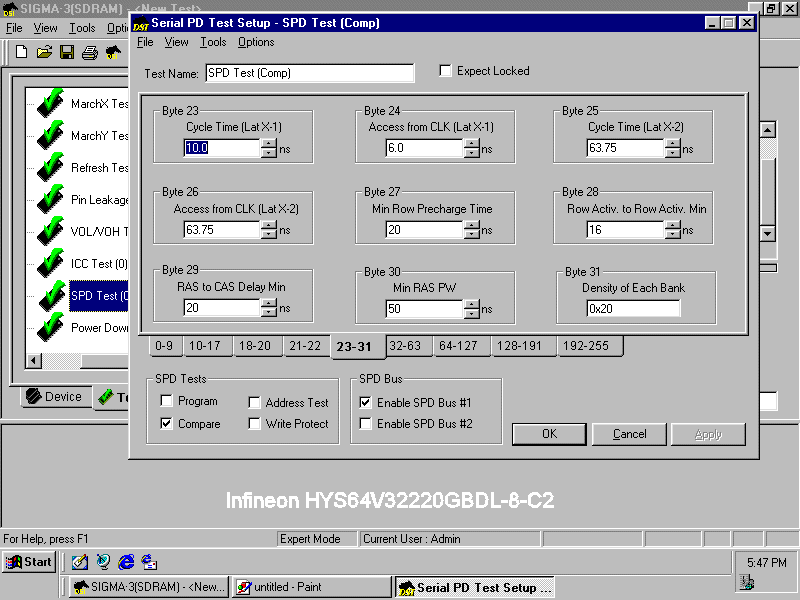Select the green checkmark beside SPD Test
800x600 pixels.
tap(50, 295)
